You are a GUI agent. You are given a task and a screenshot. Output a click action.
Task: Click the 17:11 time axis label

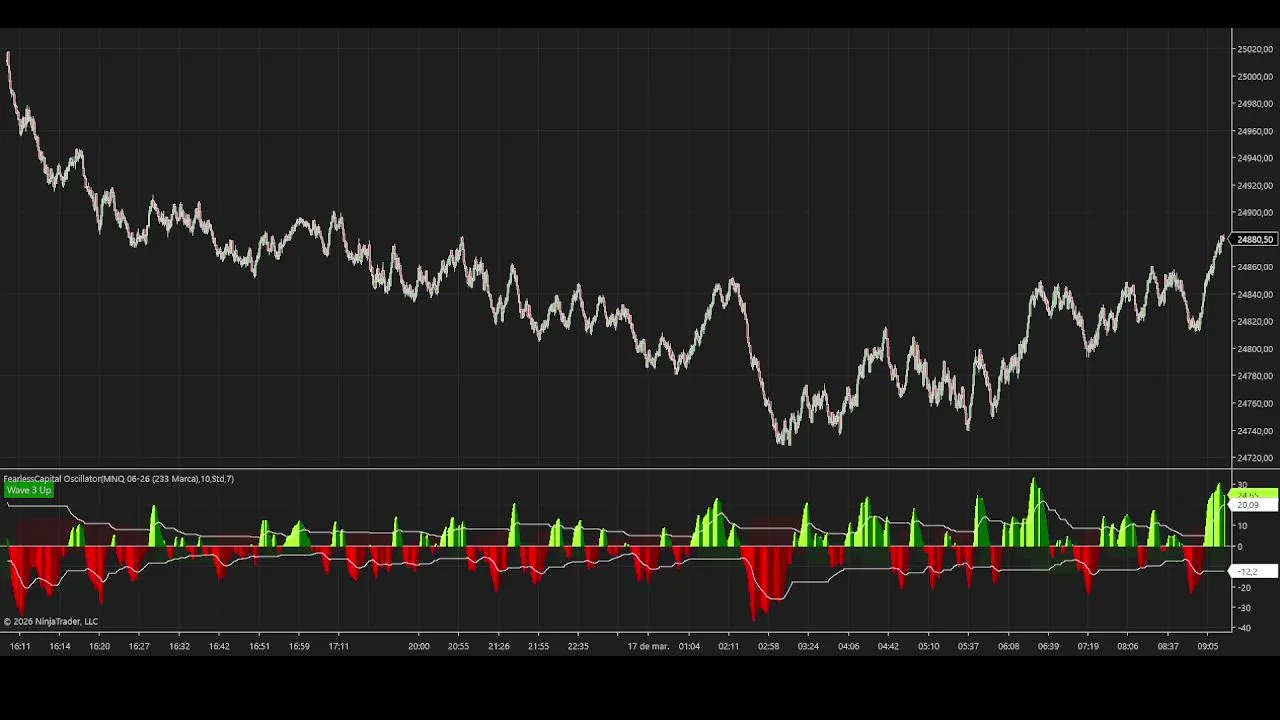338,647
